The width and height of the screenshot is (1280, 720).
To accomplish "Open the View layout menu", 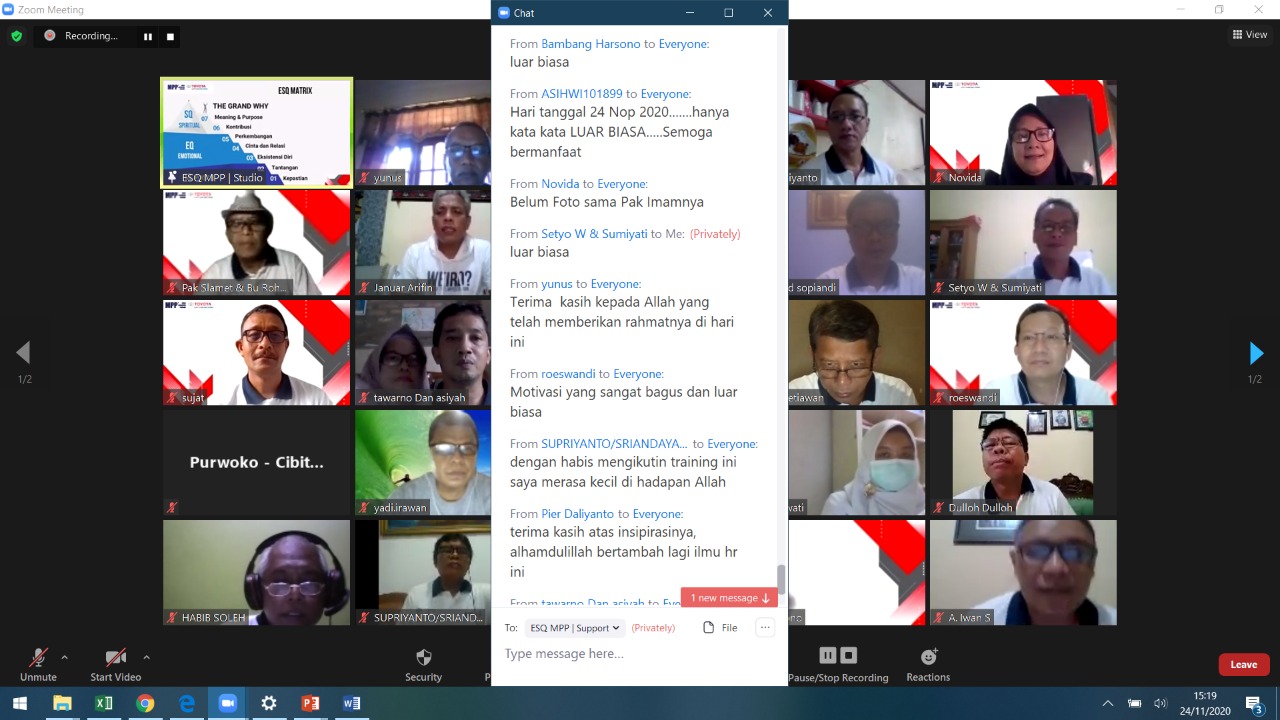I will [1250, 35].
